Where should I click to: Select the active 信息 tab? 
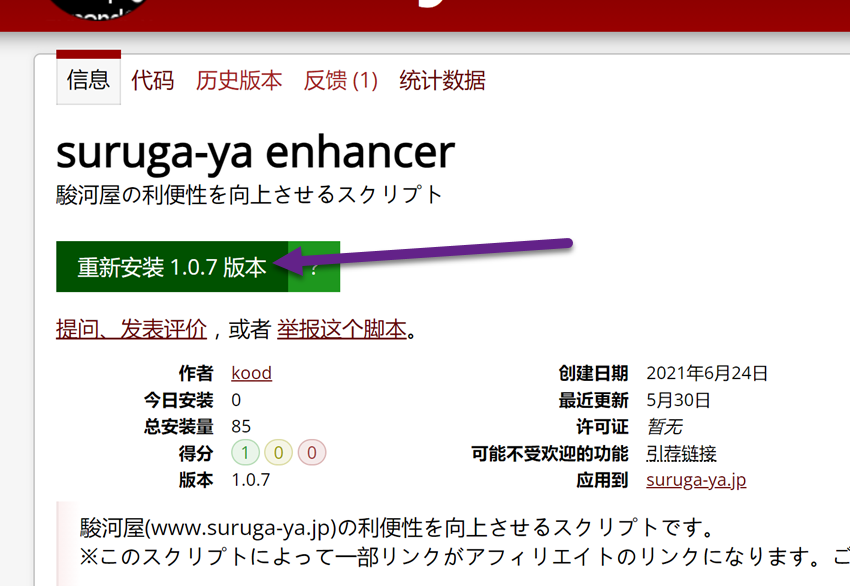tap(87, 79)
